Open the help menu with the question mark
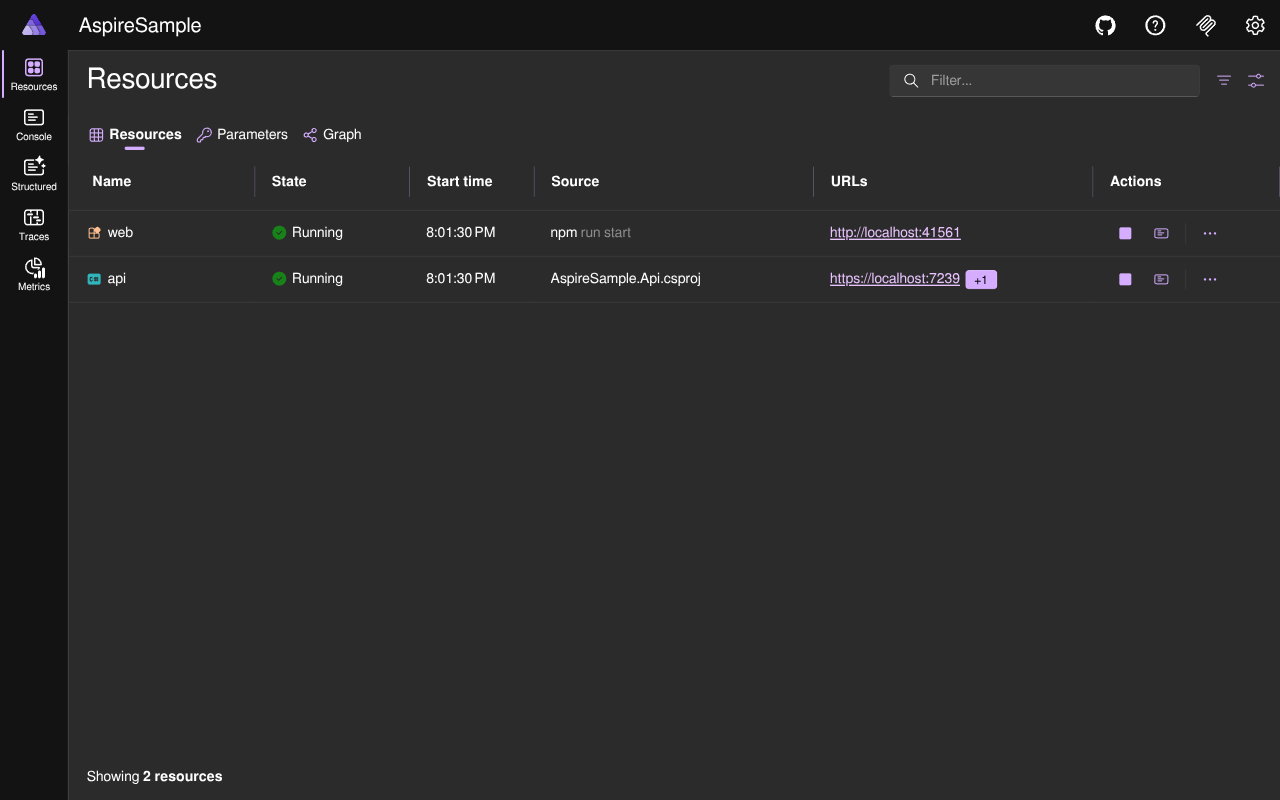 pyautogui.click(x=1155, y=25)
